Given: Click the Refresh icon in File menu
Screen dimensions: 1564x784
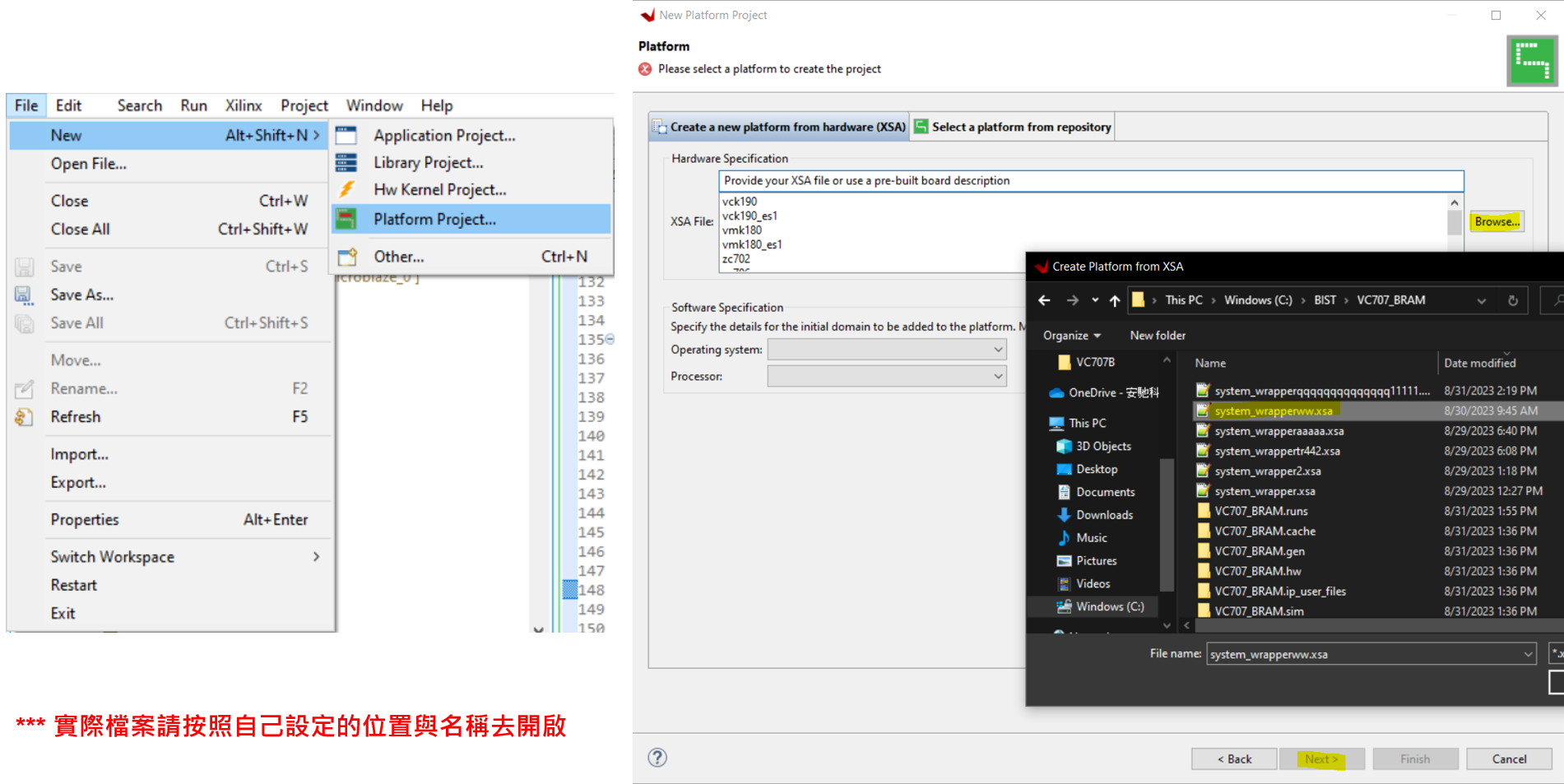Looking at the screenshot, I should 24,417.
